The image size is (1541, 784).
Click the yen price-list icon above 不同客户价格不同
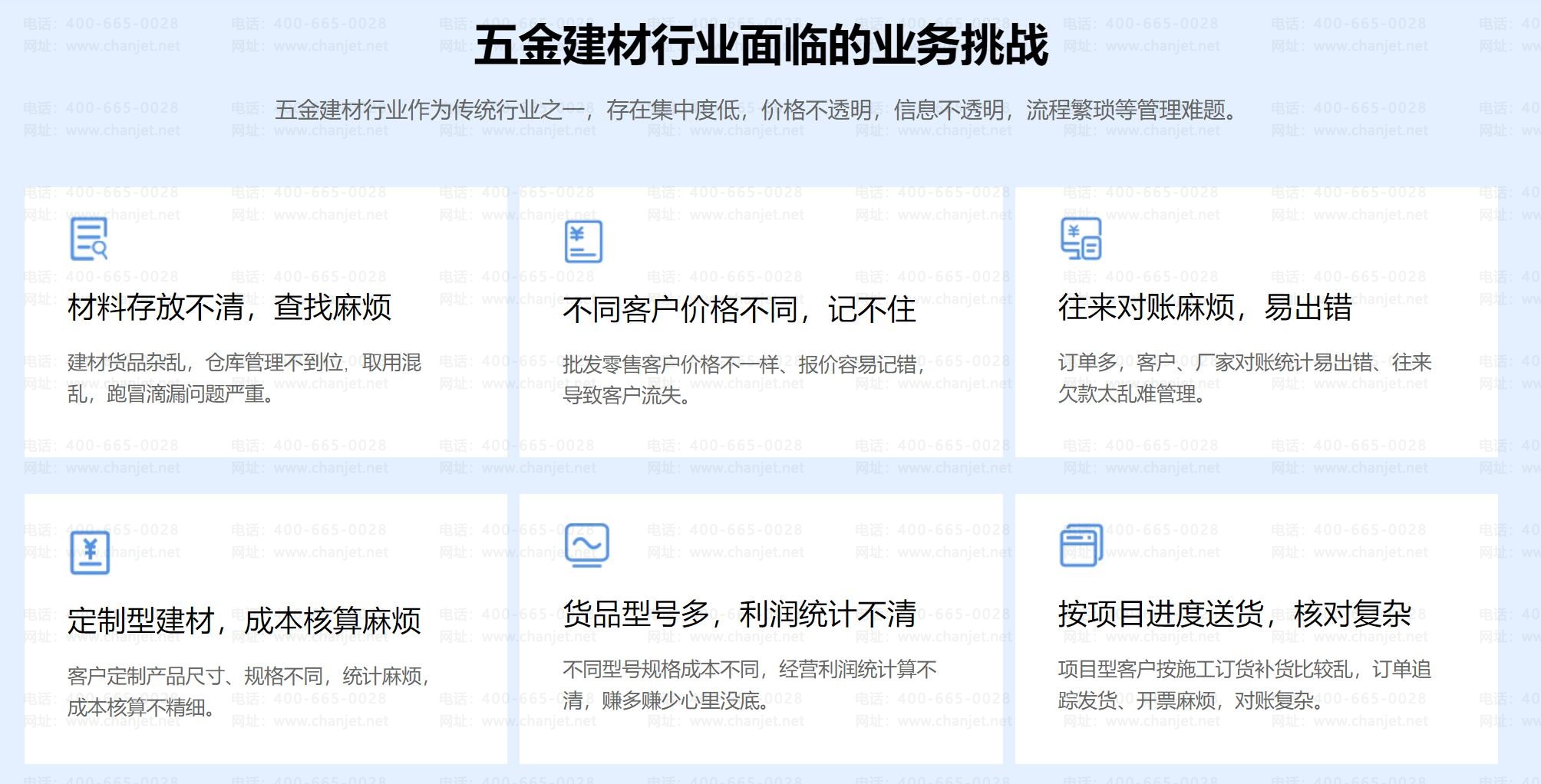point(583,241)
